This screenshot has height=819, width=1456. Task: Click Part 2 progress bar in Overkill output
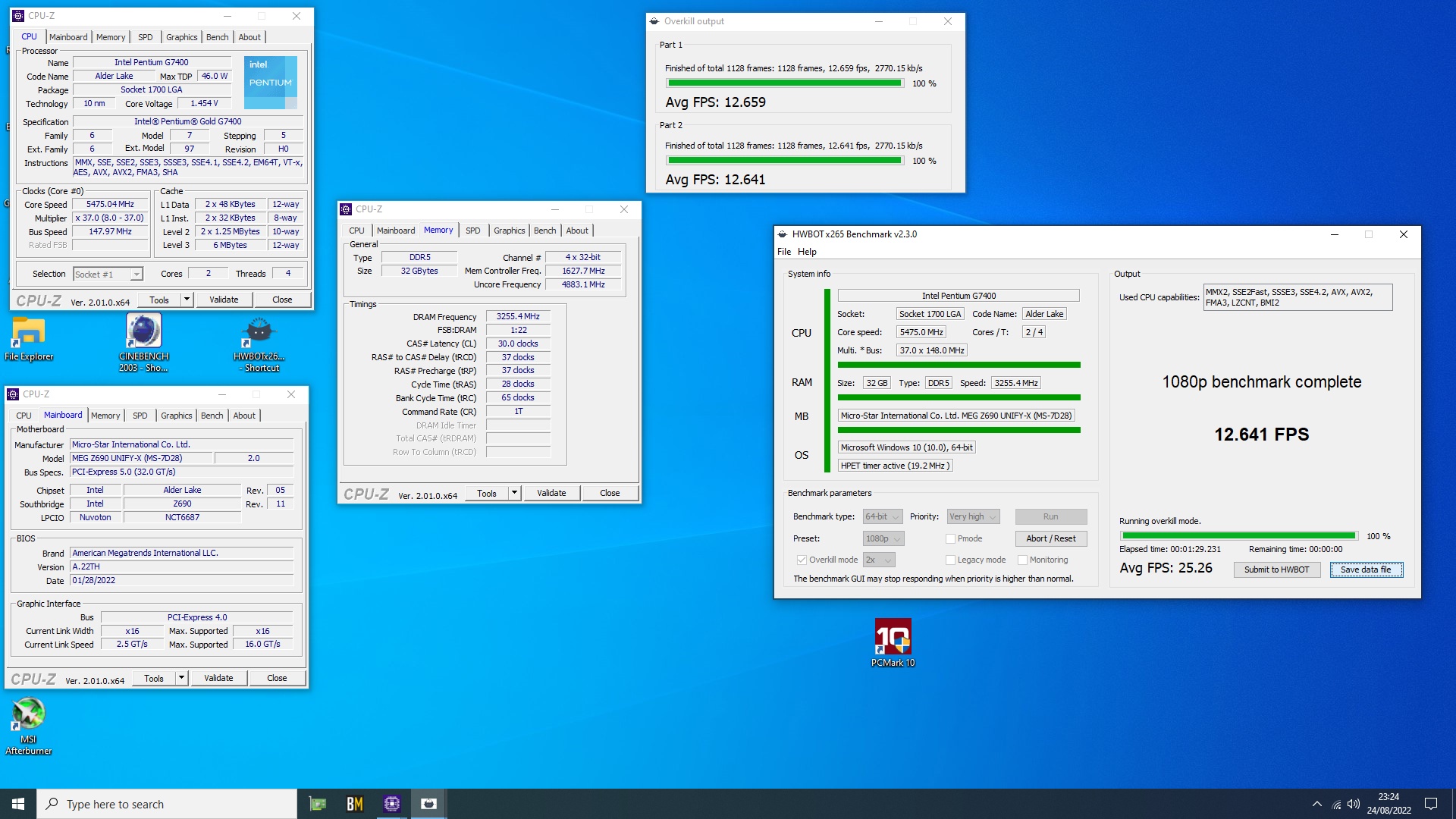784,161
